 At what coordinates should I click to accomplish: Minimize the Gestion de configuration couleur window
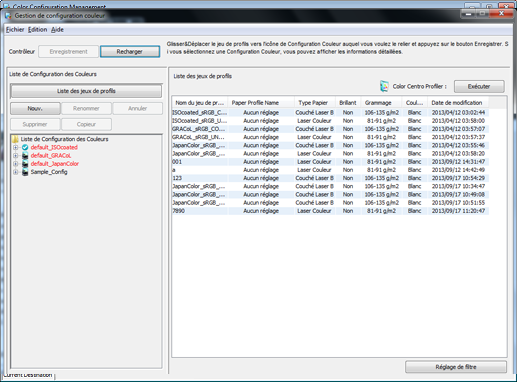468,14
